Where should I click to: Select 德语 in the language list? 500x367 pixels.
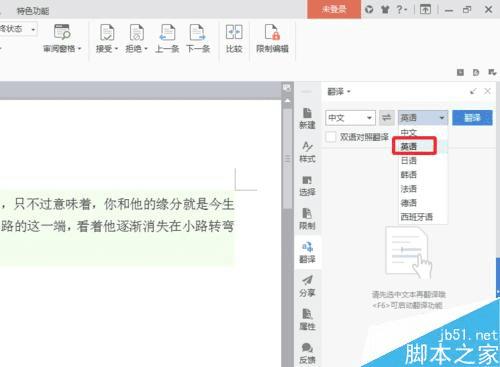coord(423,203)
